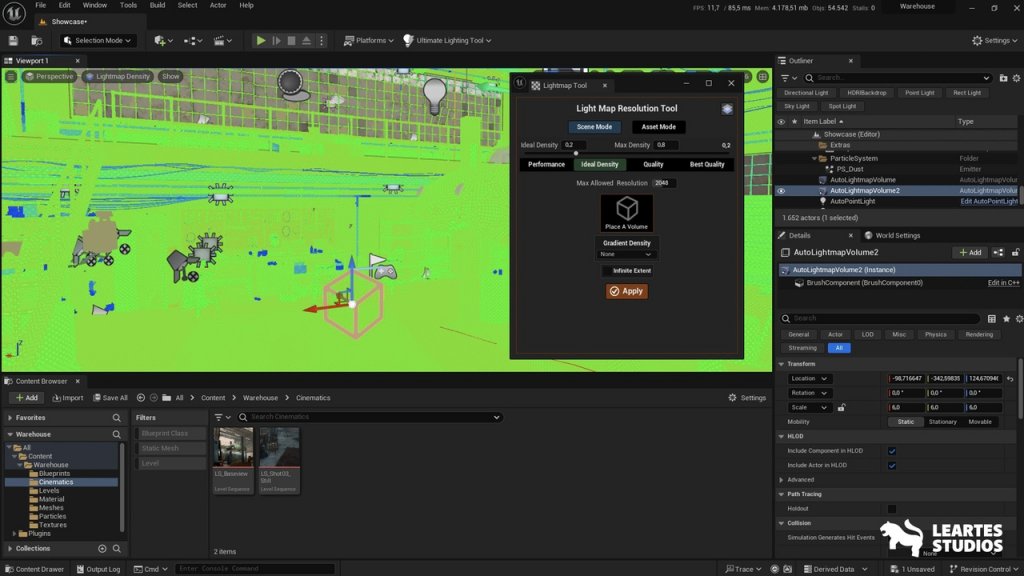Open the viewport hamburger options menu
The height and width of the screenshot is (576, 1024).
(x=11, y=76)
